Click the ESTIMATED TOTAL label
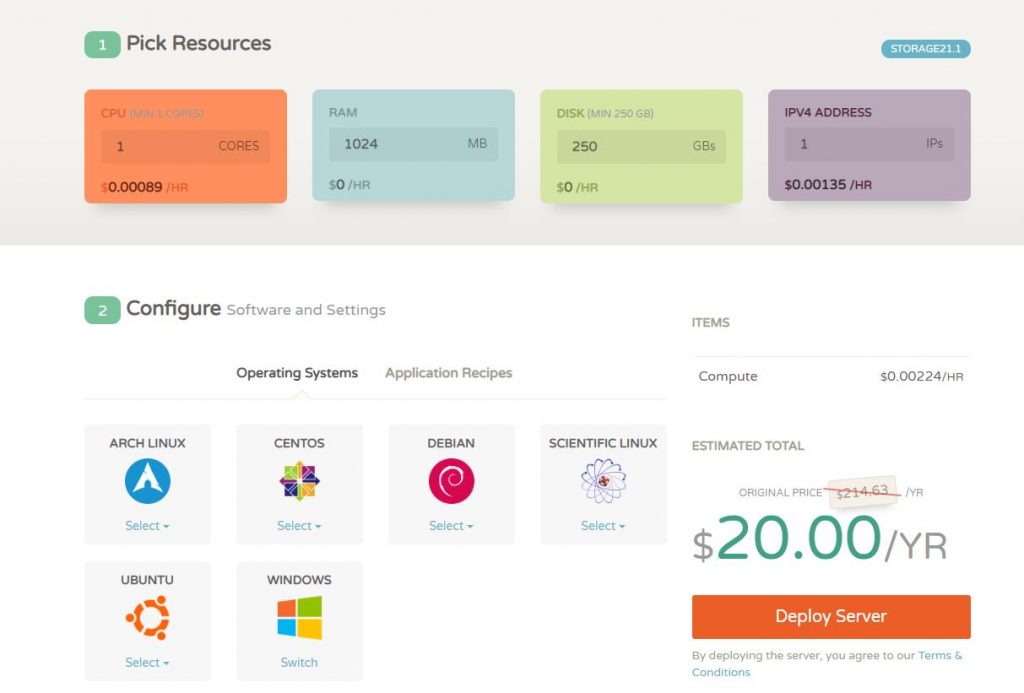The height and width of the screenshot is (693, 1024). pos(748,446)
